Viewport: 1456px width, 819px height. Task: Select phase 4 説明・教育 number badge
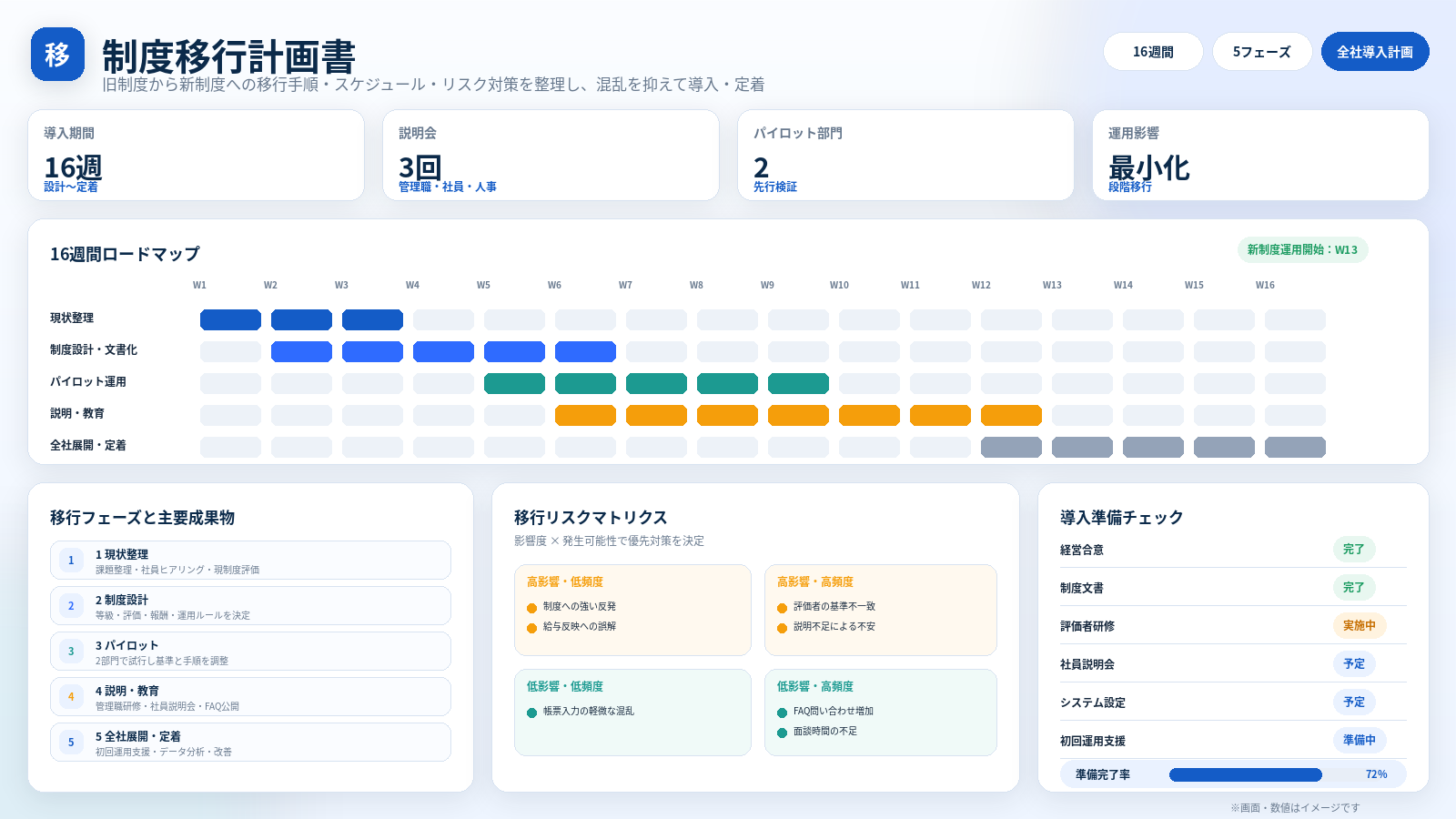[71, 697]
